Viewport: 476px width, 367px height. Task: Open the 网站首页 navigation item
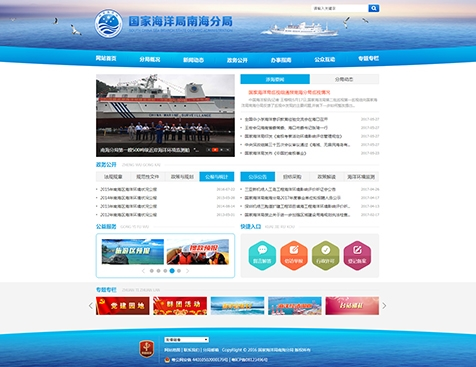click(106, 59)
